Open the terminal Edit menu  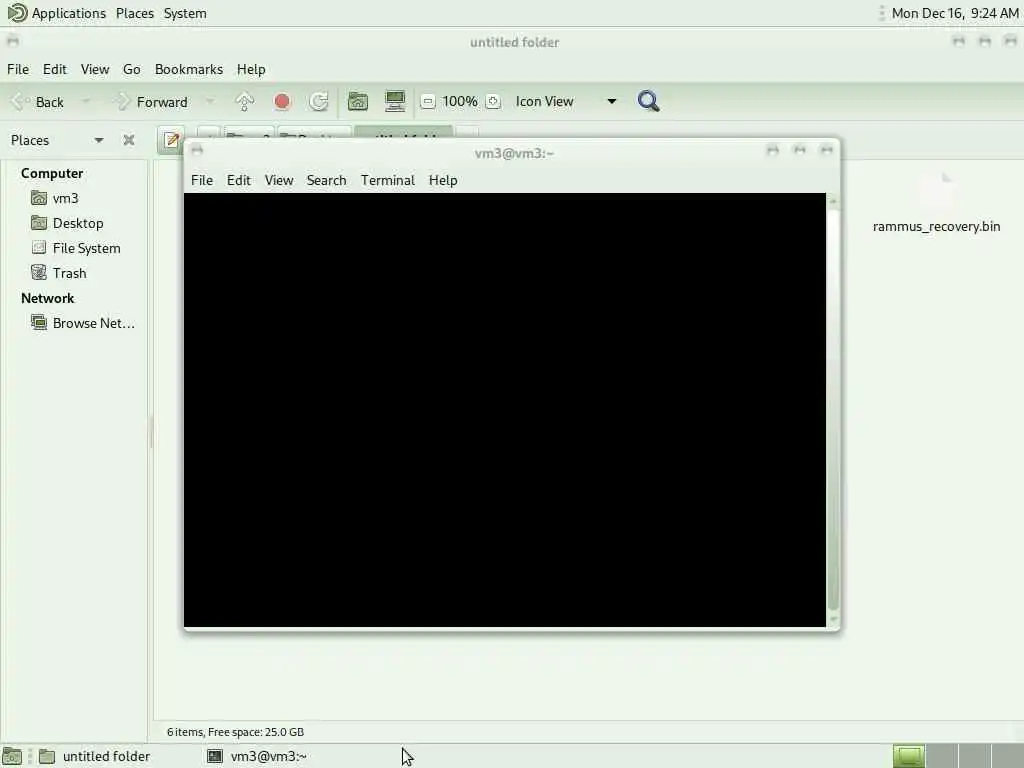pyautogui.click(x=238, y=180)
